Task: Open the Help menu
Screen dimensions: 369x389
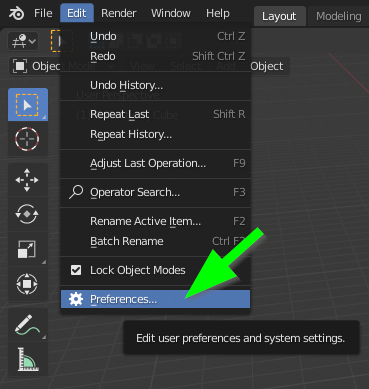Action: click(218, 13)
